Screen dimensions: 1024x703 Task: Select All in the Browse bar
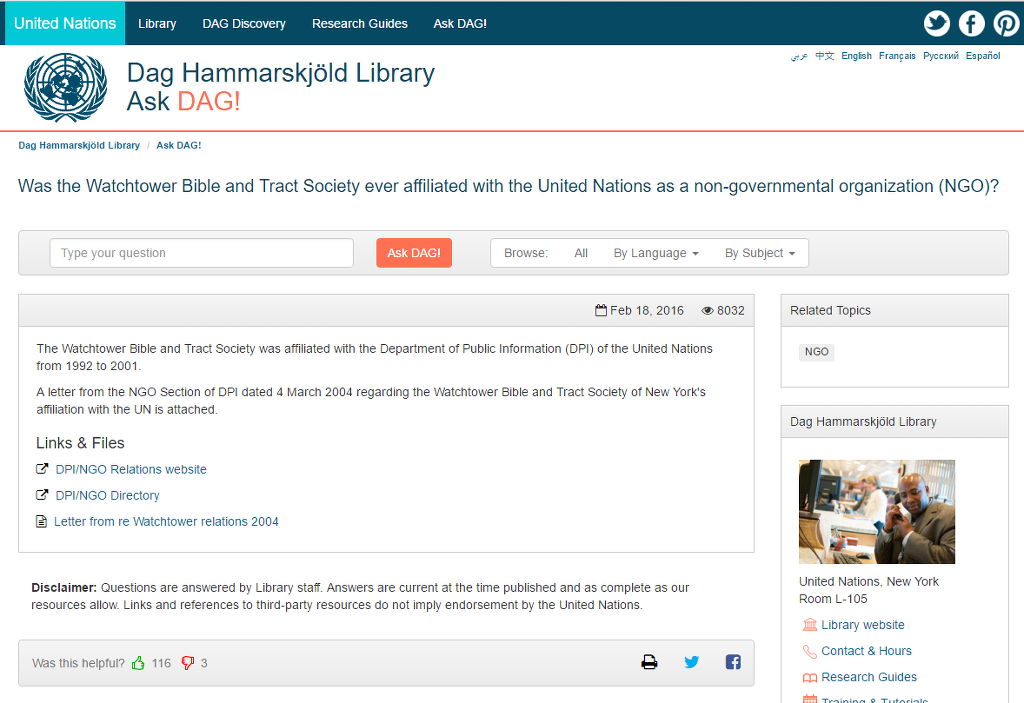[x=581, y=253]
